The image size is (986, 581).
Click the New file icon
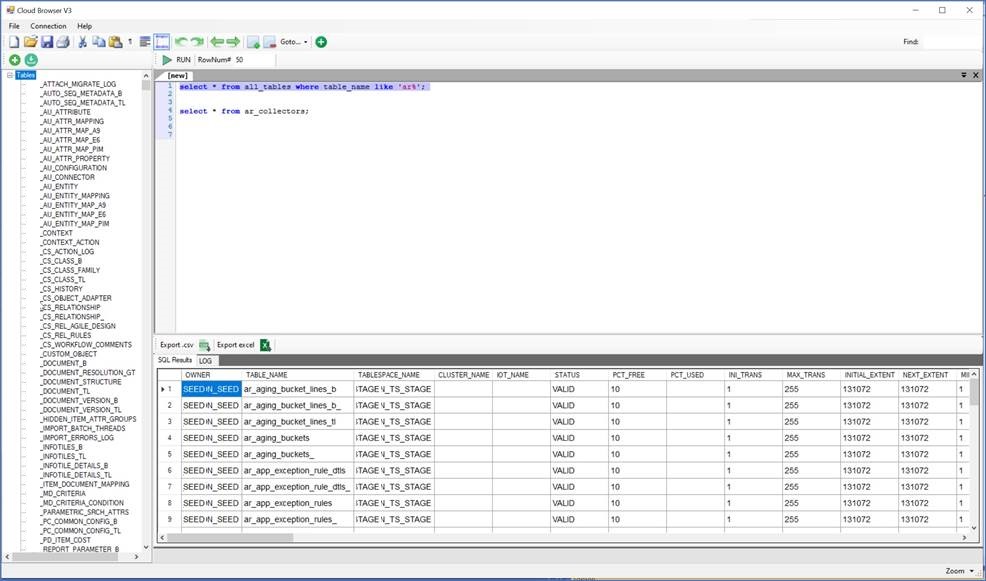[x=14, y=42]
